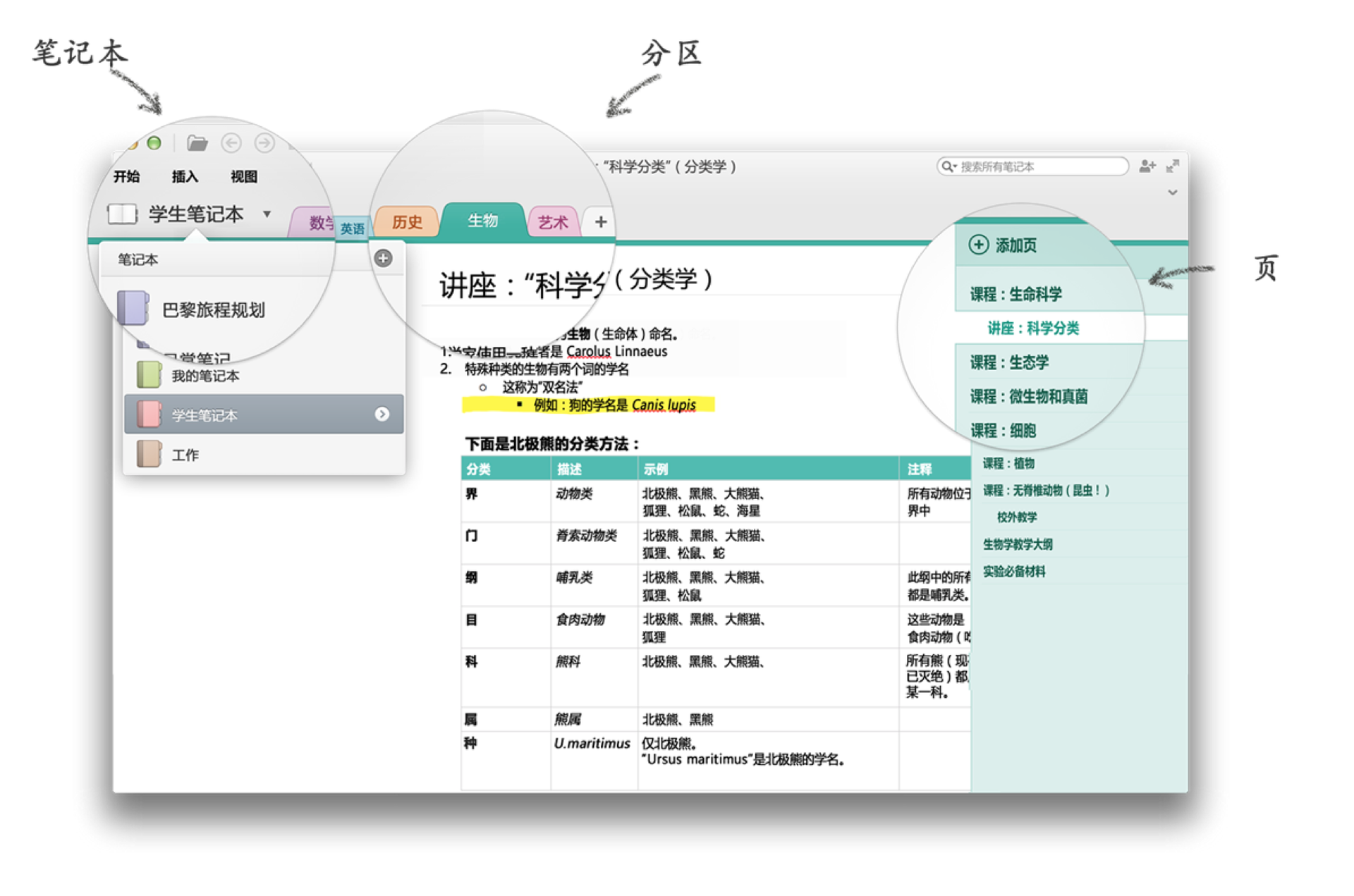Switch to the 英语 section tab
Screen dimensions: 1354x896
pyautogui.click(x=352, y=228)
